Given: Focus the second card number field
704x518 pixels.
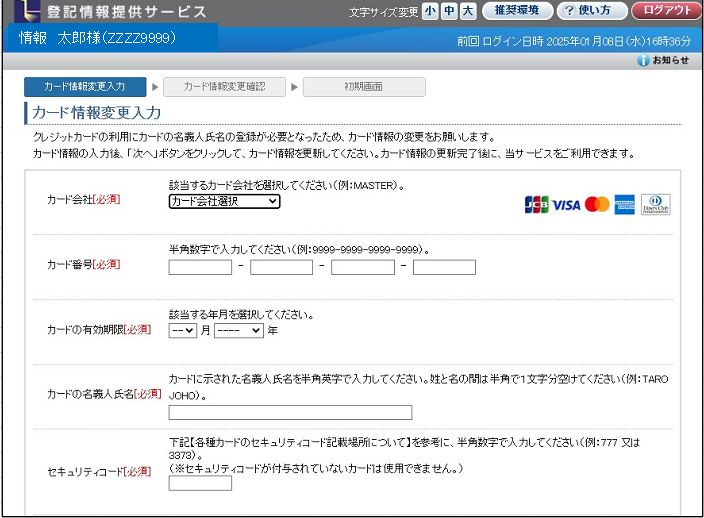Looking at the screenshot, I should [282, 267].
